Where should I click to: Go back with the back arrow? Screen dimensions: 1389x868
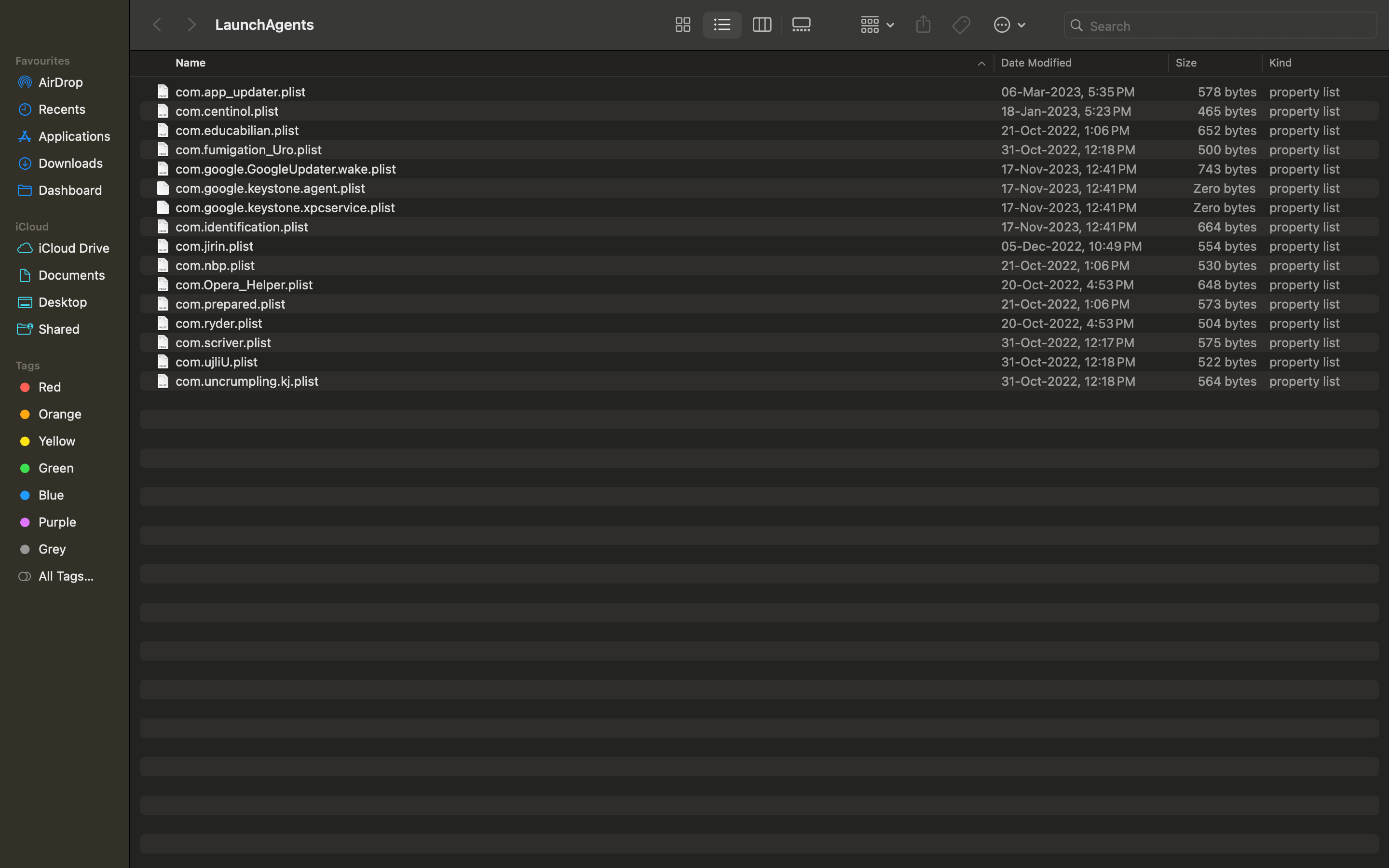(x=157, y=25)
